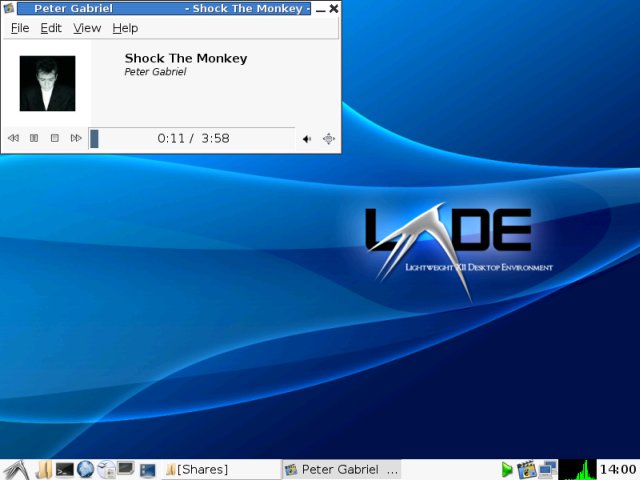640x480 pixels.
Task: Click the four-arrow expand icon
Action: tap(329, 139)
